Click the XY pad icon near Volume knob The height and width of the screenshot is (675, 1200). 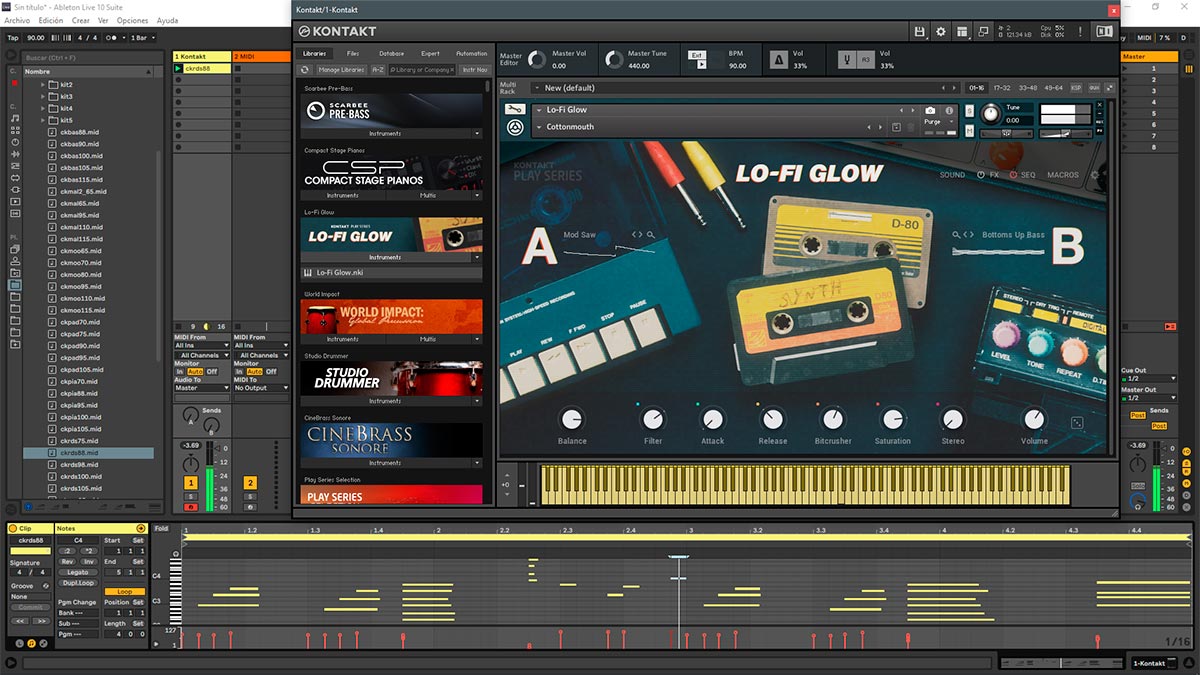[1077, 423]
